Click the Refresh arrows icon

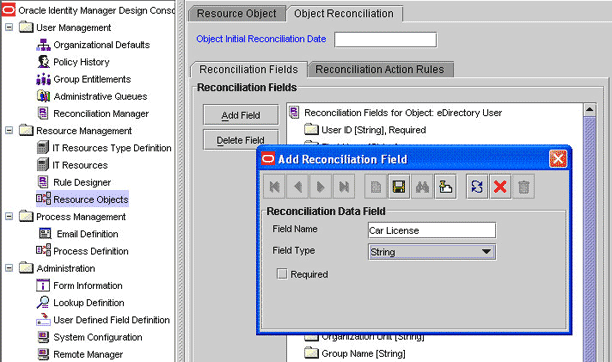(x=477, y=187)
